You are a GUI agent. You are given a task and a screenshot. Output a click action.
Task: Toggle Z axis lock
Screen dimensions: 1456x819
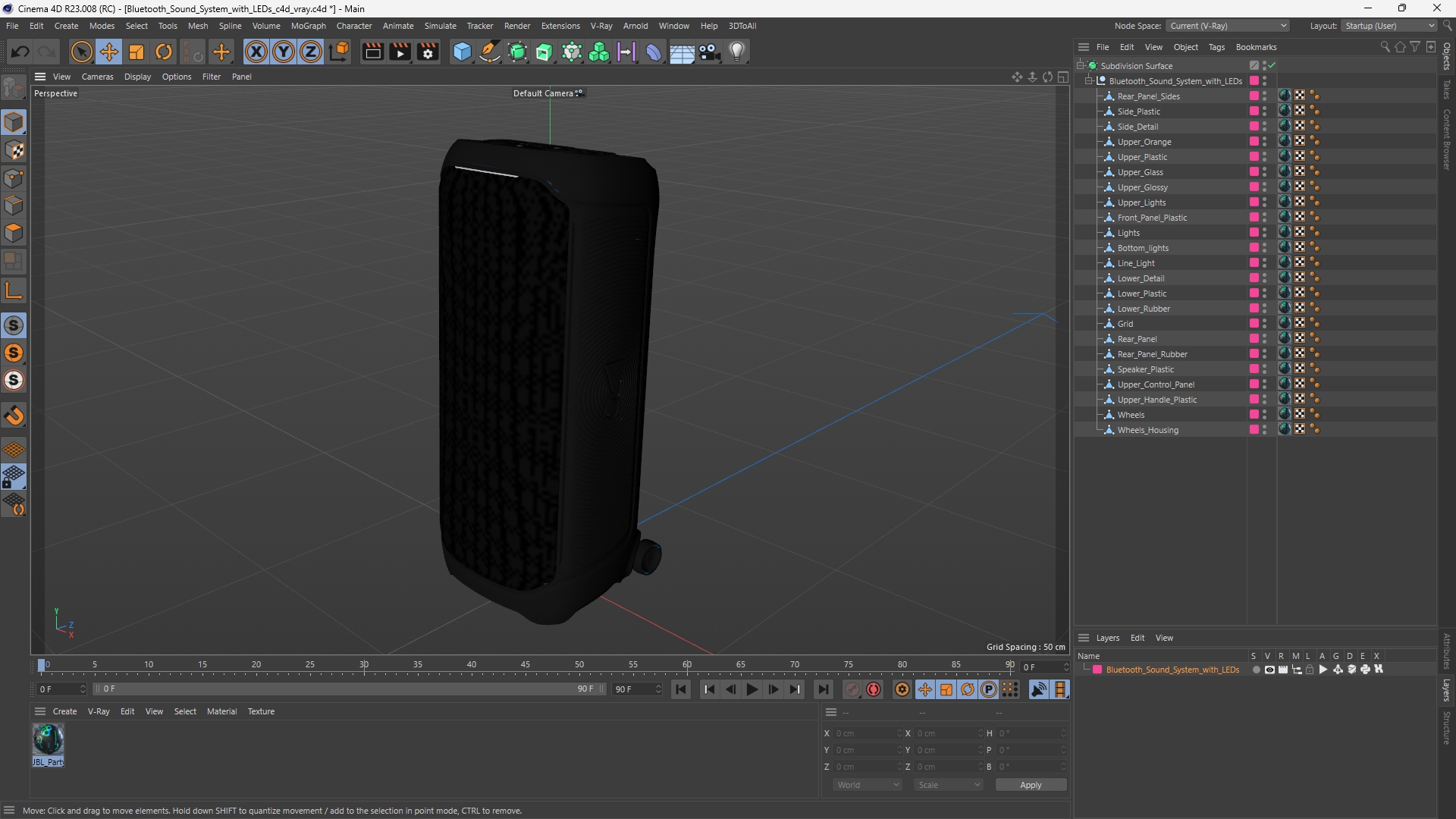[311, 52]
